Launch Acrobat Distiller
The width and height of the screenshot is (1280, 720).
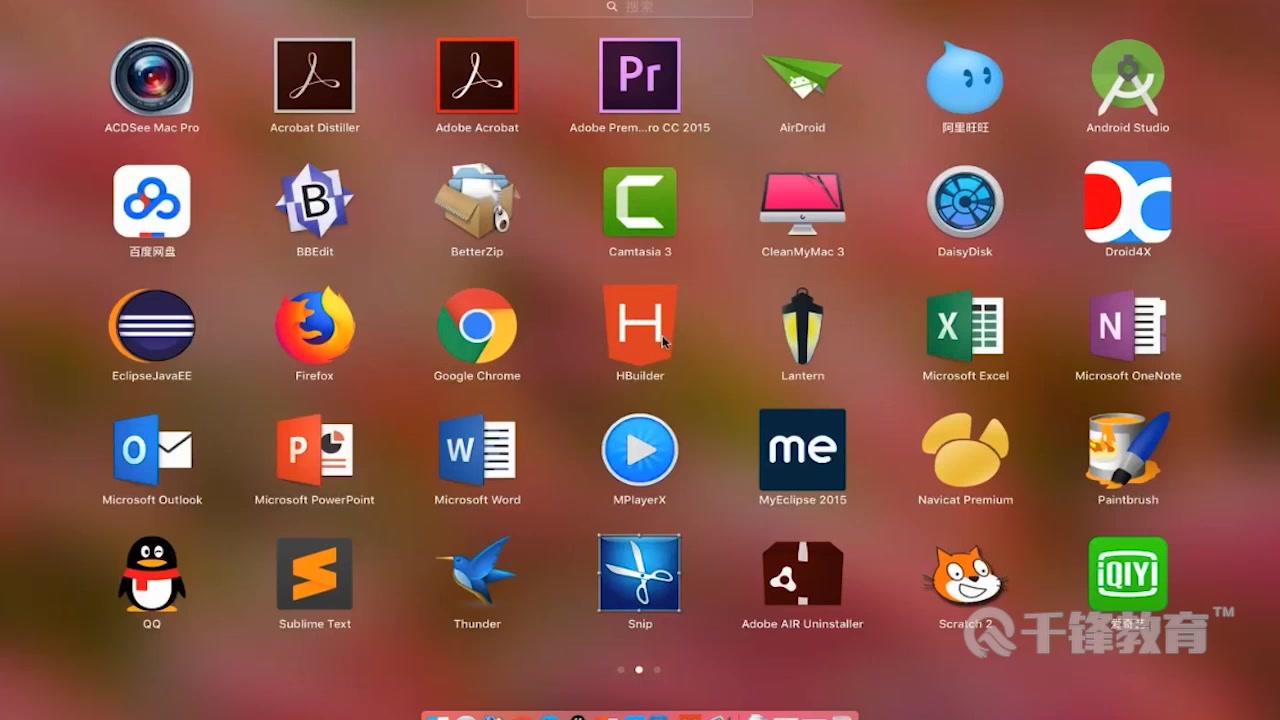point(315,76)
